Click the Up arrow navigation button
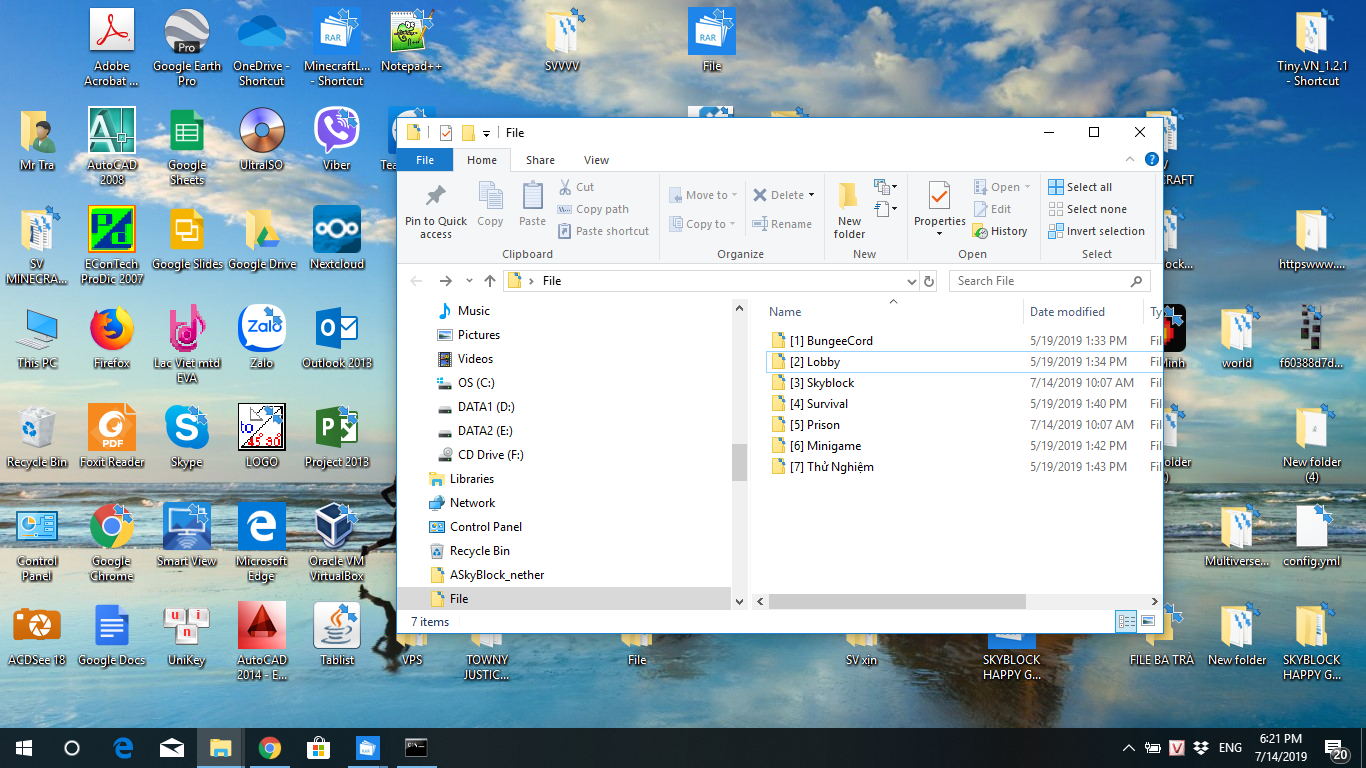1366x768 pixels. tap(490, 281)
